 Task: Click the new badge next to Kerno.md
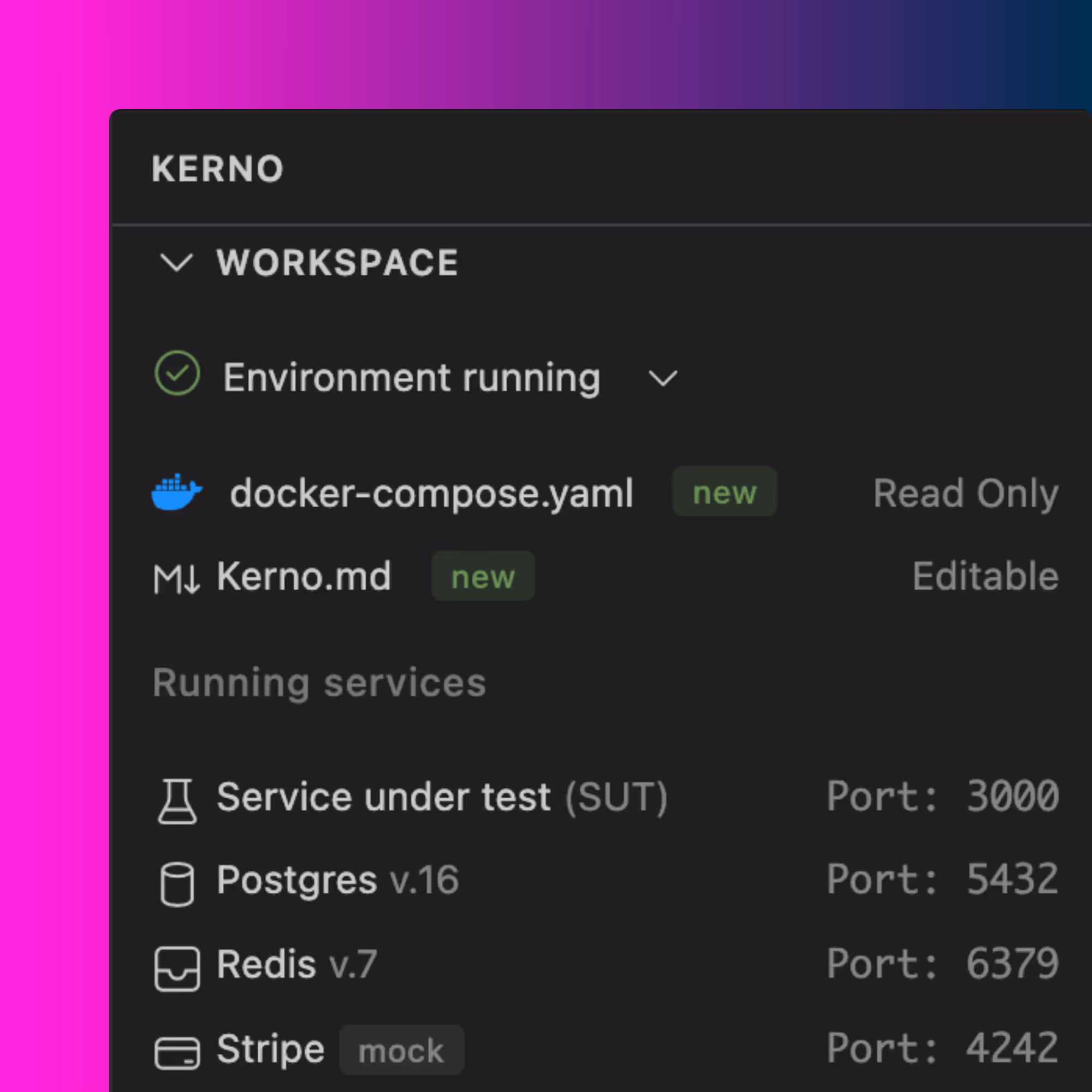tap(483, 577)
